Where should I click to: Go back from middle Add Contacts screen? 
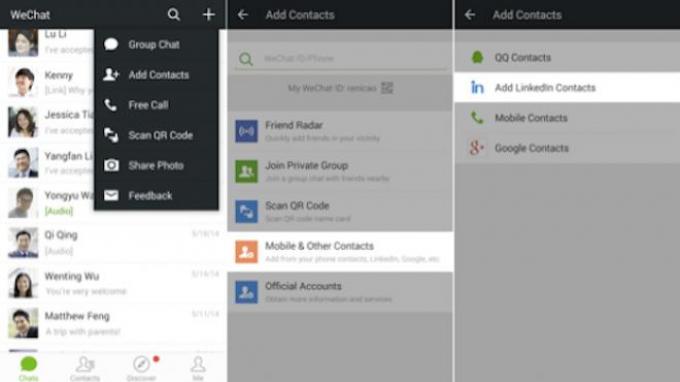(x=243, y=15)
